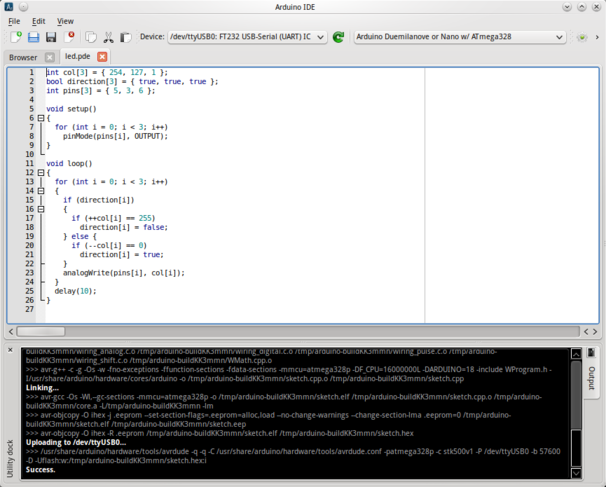The image size is (606, 487).
Task: Click the Utility dock label
Action: pyautogui.click(x=10, y=458)
